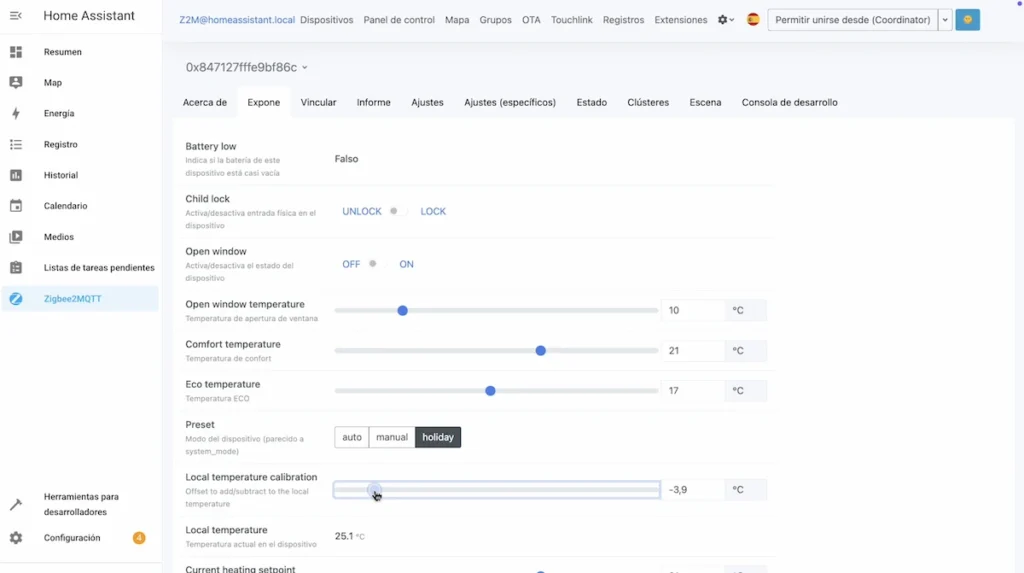Open the Map sidebar icon
The width and height of the screenshot is (1024, 573).
pos(16,82)
